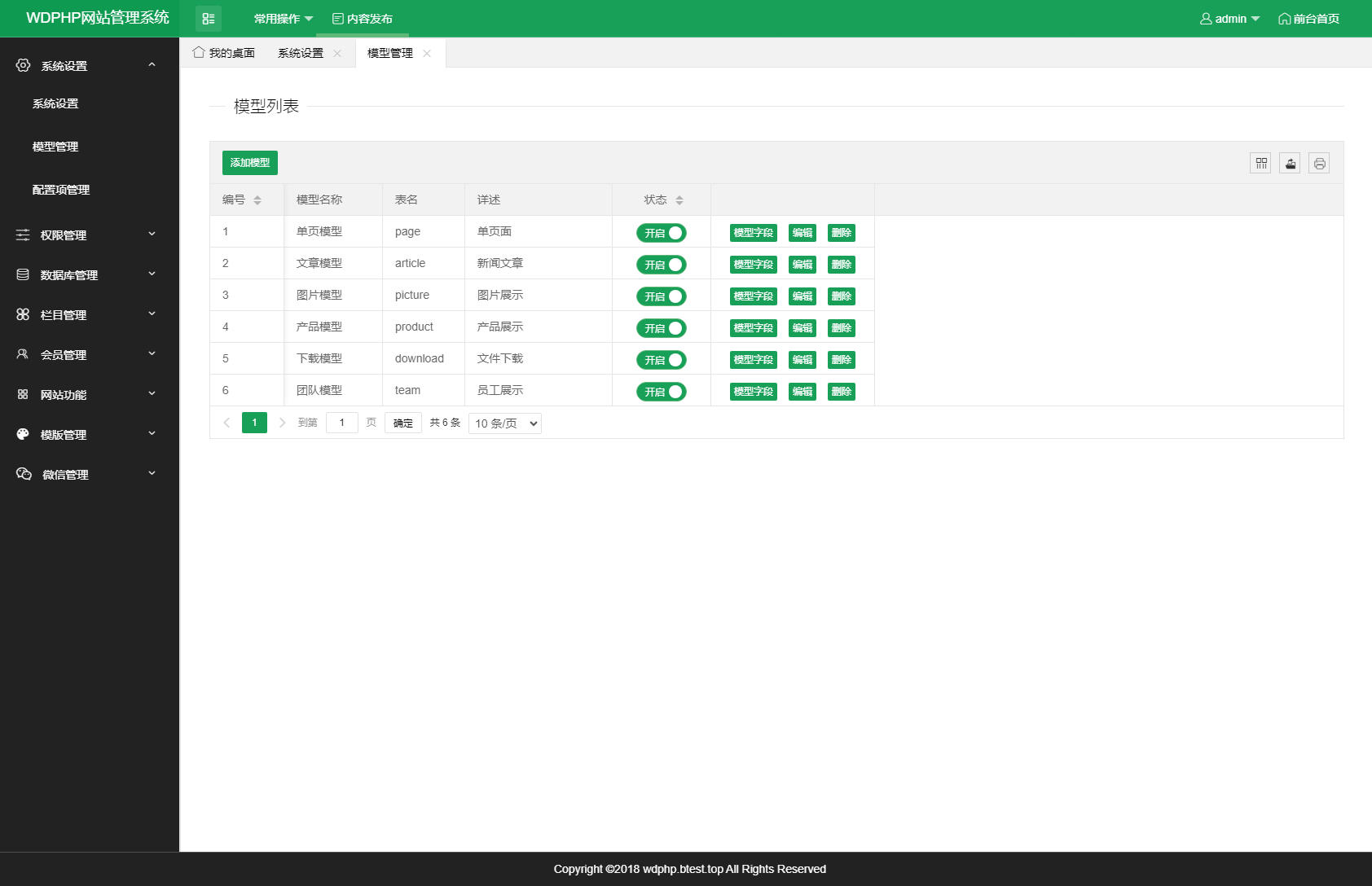Expand the 会员管理 sidebar group
Image resolution: width=1372 pixels, height=886 pixels.
pos(90,354)
